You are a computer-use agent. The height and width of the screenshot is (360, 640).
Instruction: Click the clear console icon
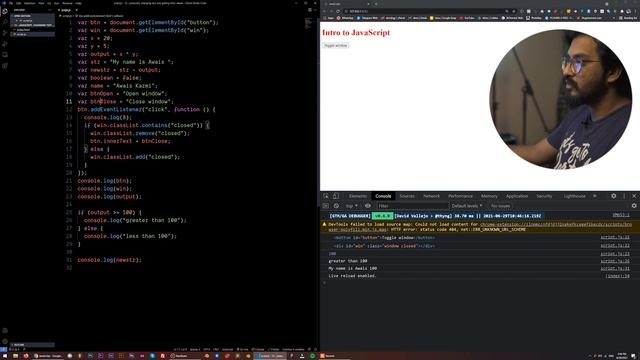pyautogui.click(x=336, y=206)
